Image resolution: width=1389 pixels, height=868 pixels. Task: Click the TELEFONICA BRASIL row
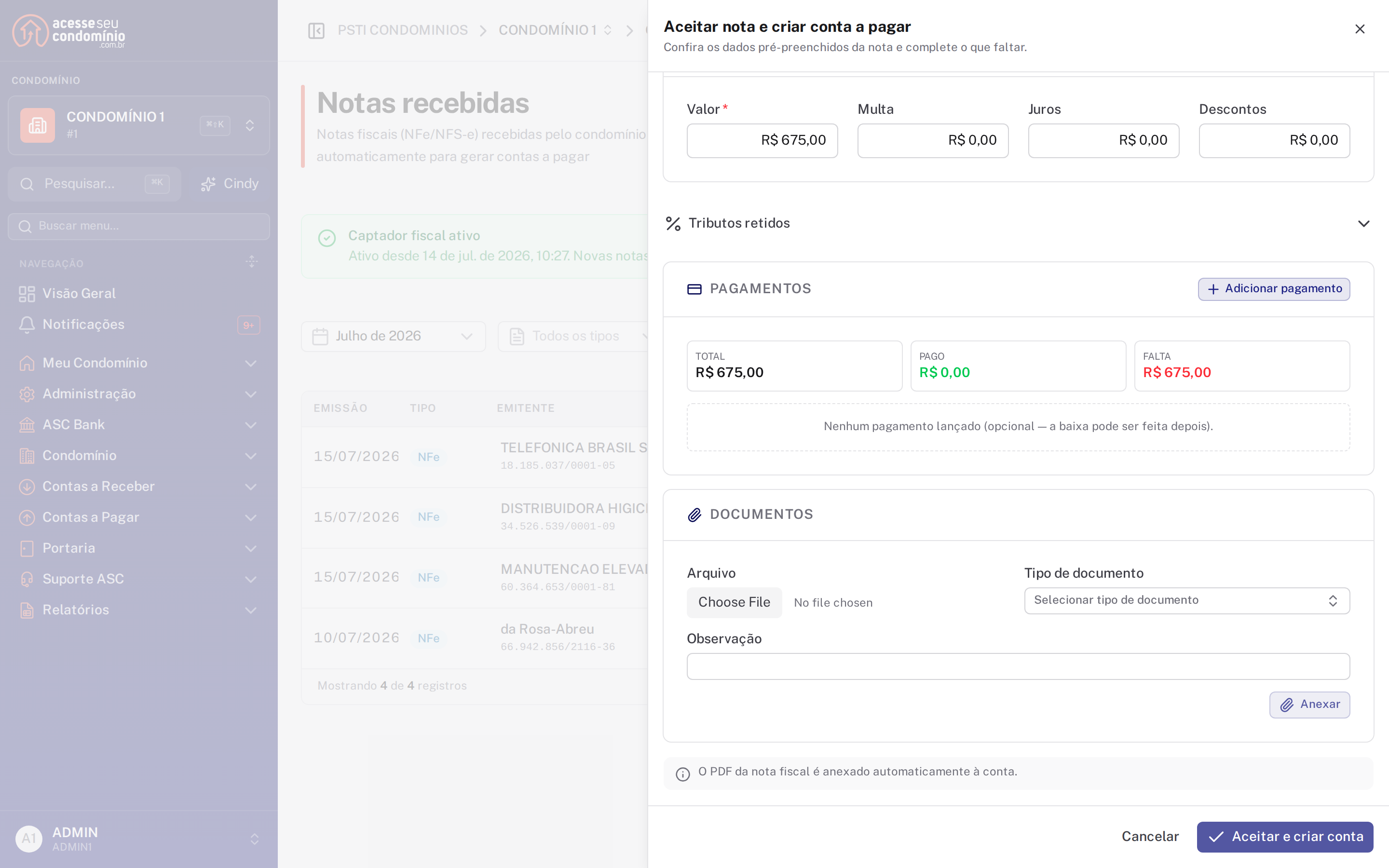tap(475, 457)
